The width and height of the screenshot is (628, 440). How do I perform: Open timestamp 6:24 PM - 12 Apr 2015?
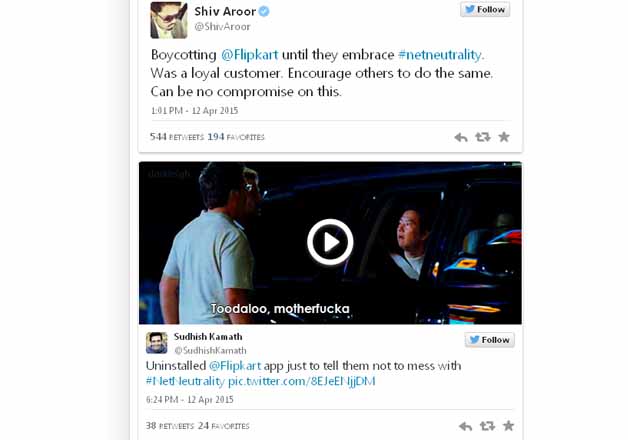(x=190, y=400)
